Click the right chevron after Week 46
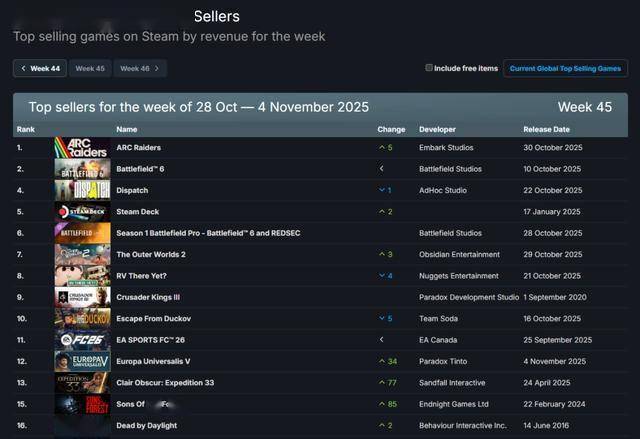The image size is (640, 439). 157,69
